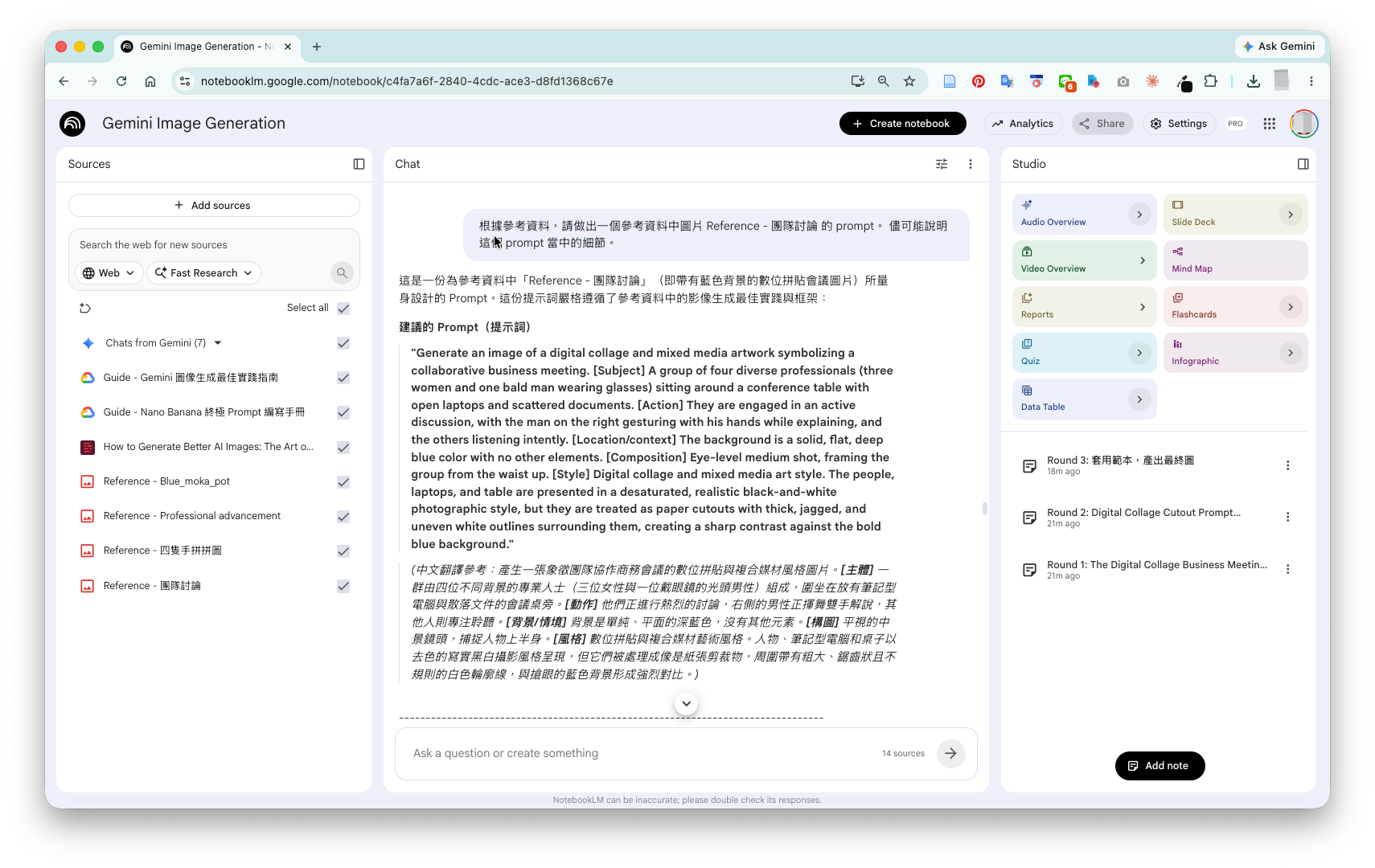
Task: Open Chrome three-dot menu
Action: (1311, 81)
